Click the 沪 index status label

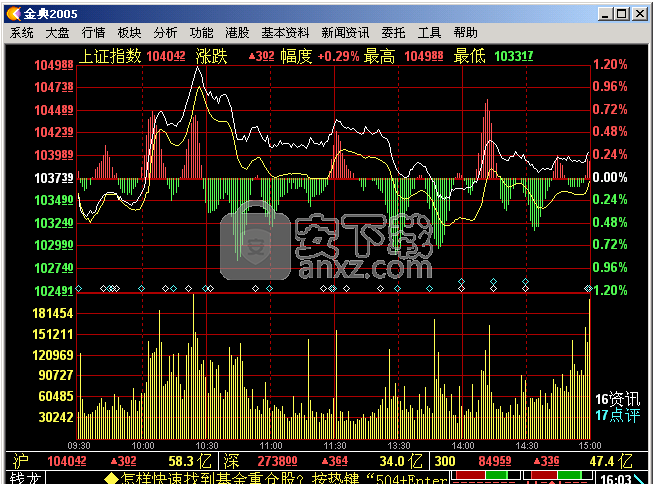tap(21, 461)
